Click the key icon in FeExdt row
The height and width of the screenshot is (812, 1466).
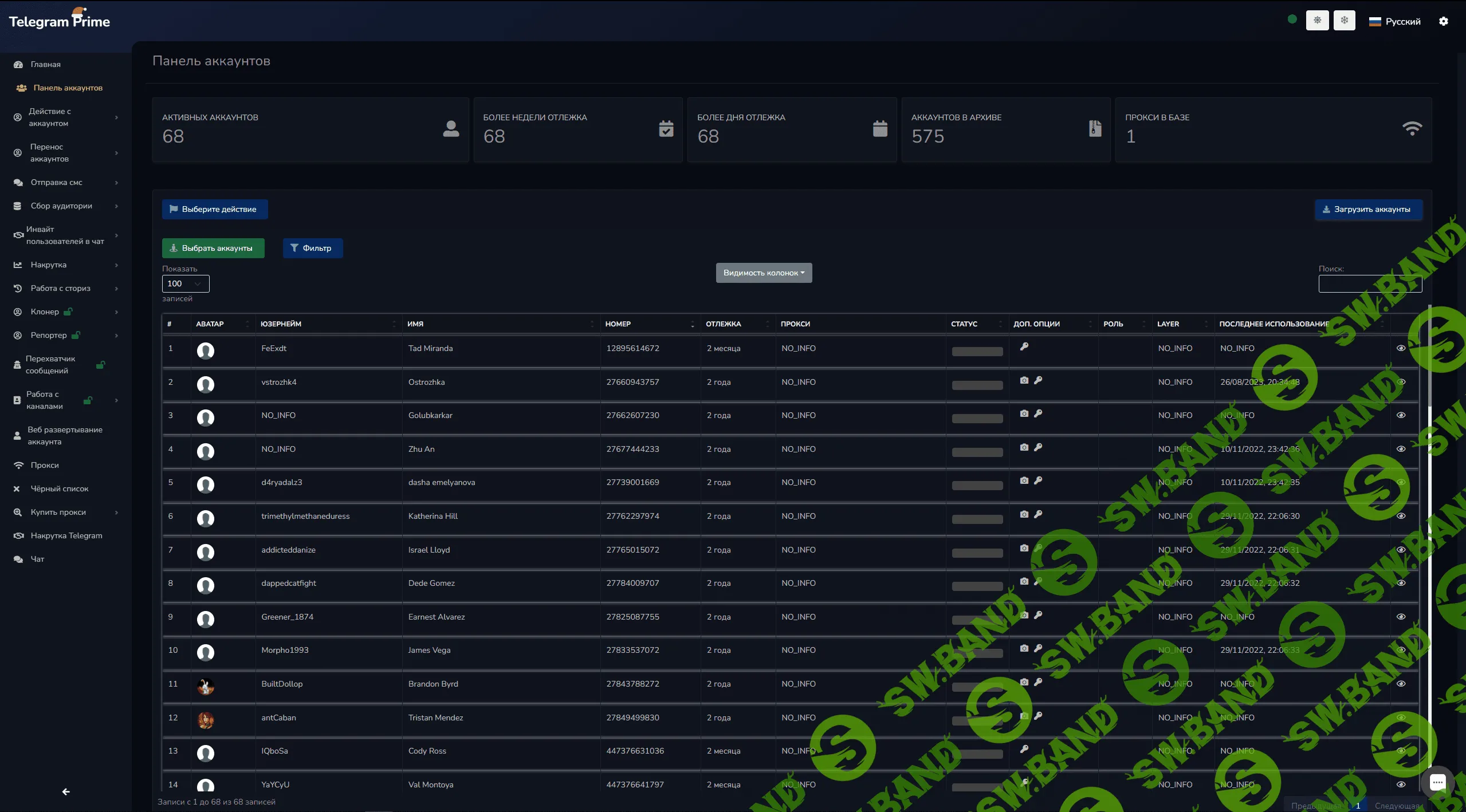click(x=1024, y=346)
